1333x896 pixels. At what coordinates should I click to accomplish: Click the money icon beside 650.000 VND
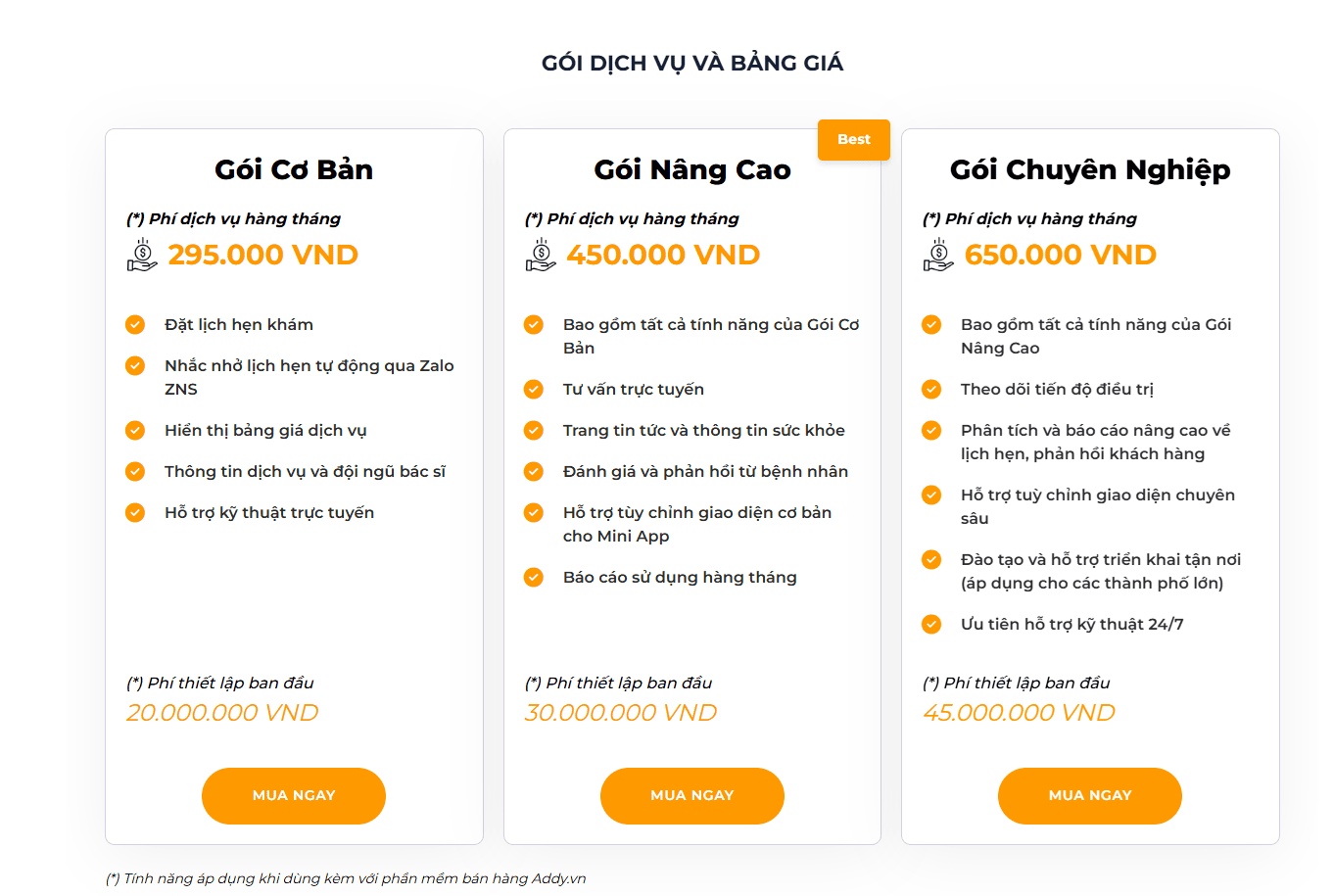tap(938, 255)
